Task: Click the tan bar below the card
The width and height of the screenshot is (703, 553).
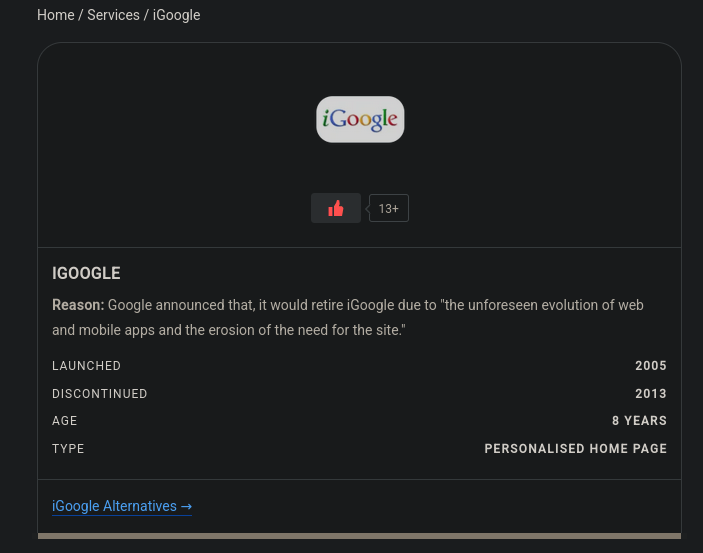Action: (359, 536)
